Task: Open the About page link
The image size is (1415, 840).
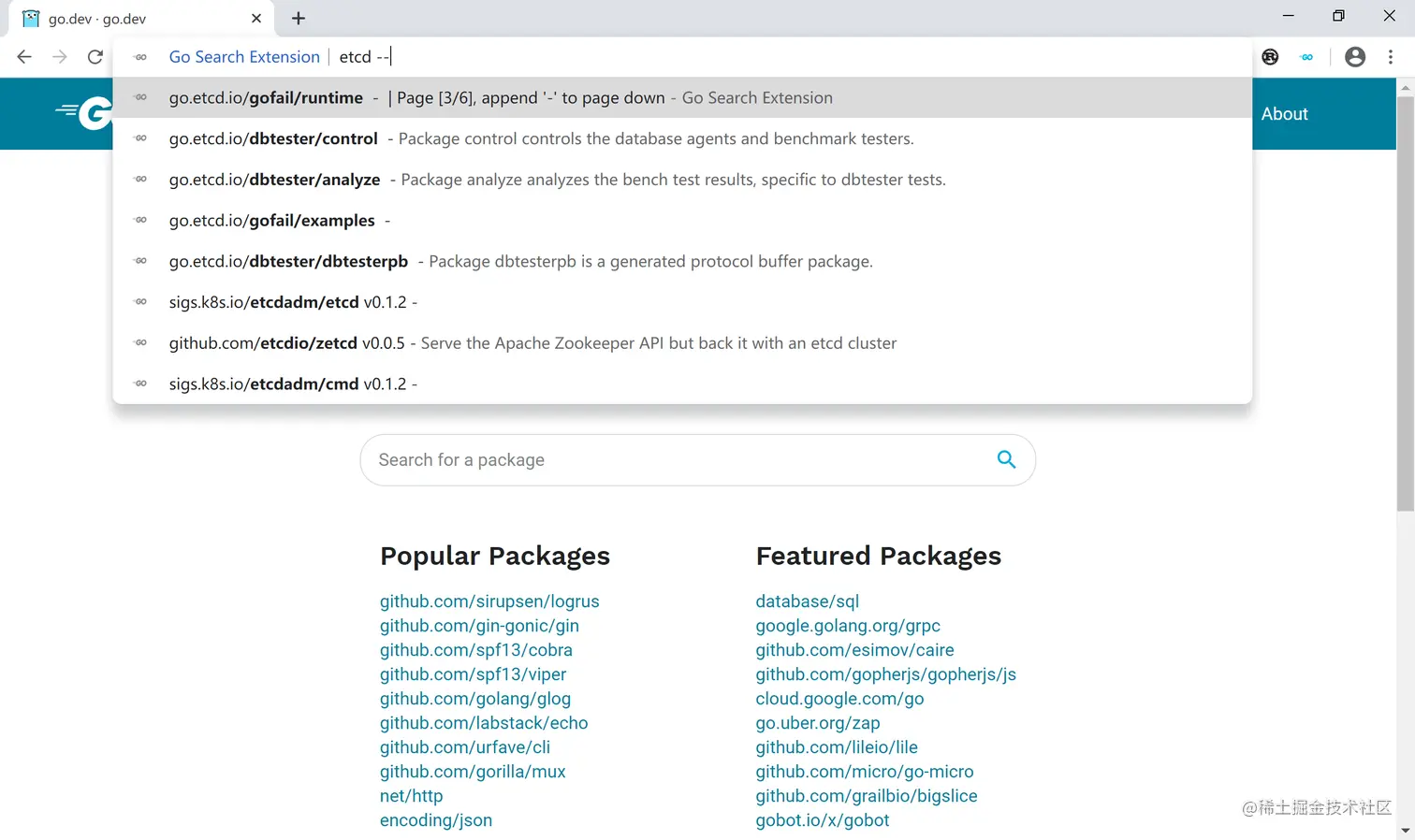Action: click(1284, 114)
